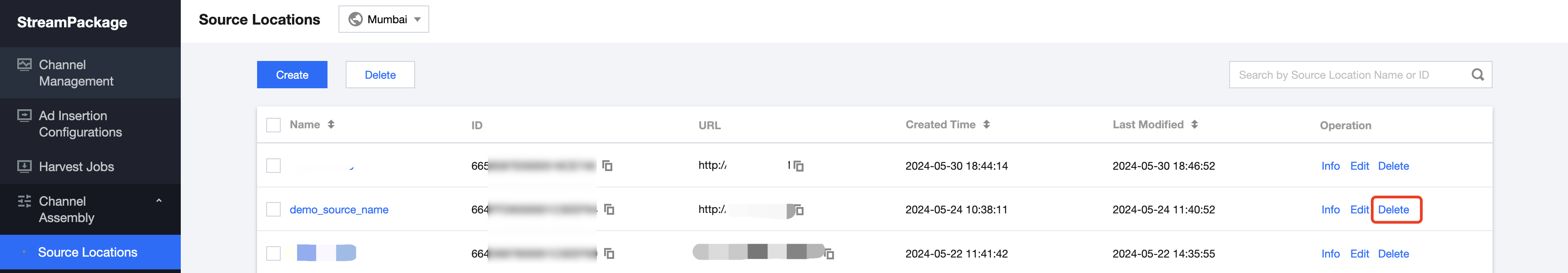Copy ID of demo_source_name row
This screenshot has height=273, width=1568.
(x=609, y=210)
